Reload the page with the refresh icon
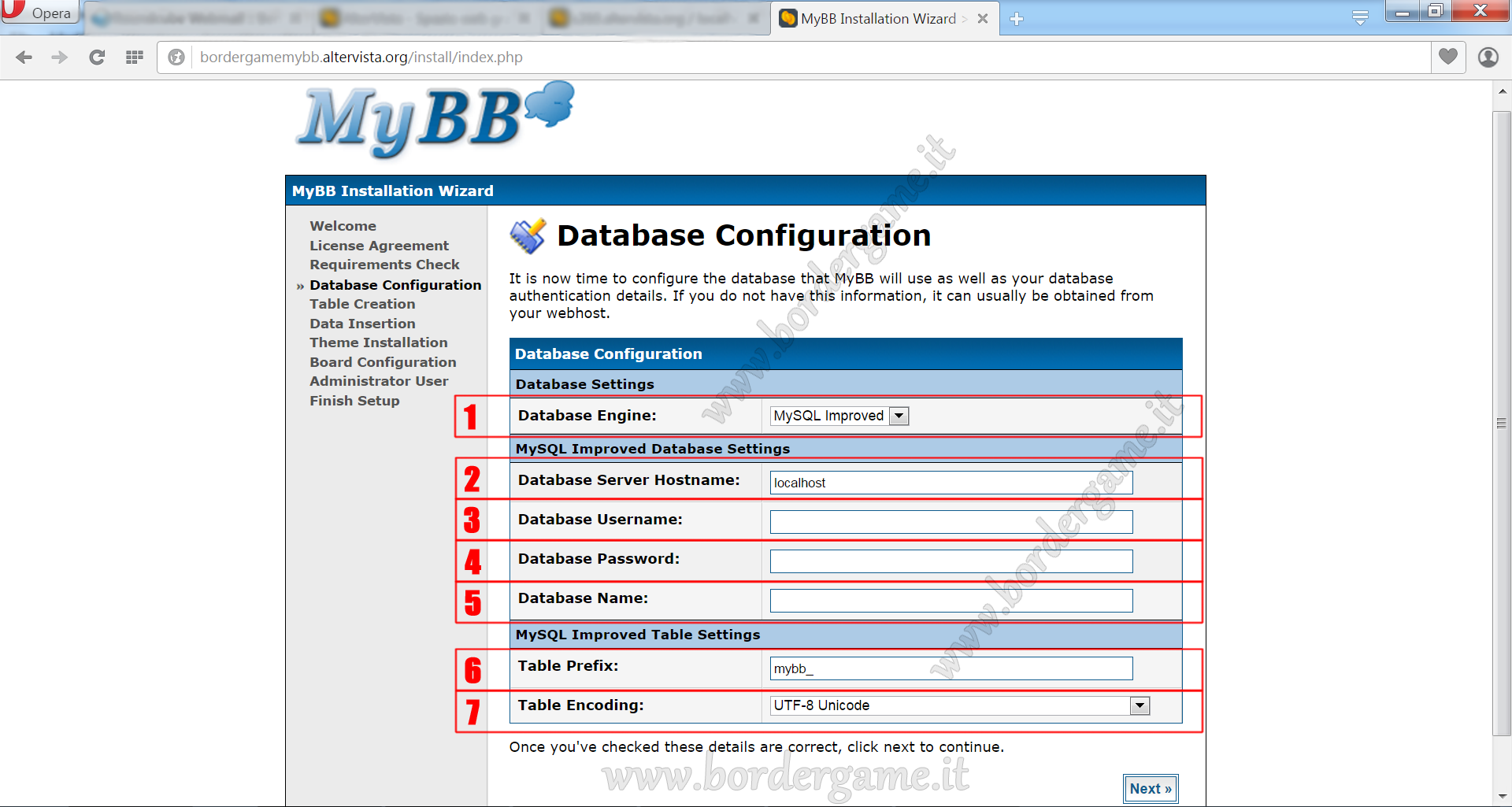The width and height of the screenshot is (1512, 807). pos(97,57)
